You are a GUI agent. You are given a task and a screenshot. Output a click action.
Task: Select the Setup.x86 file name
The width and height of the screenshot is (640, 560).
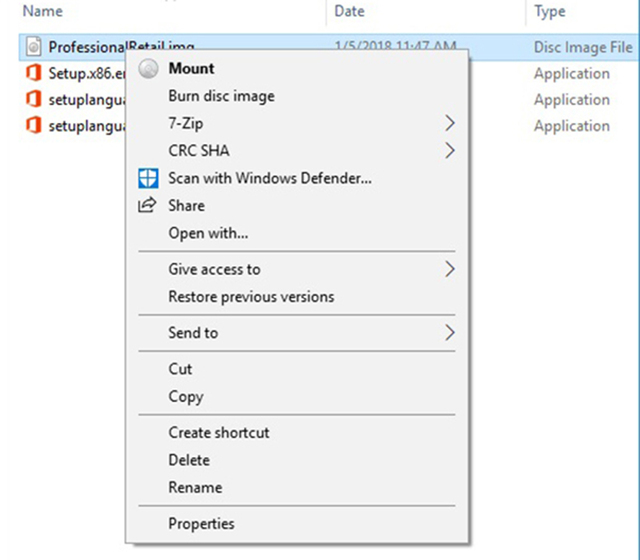(x=87, y=73)
